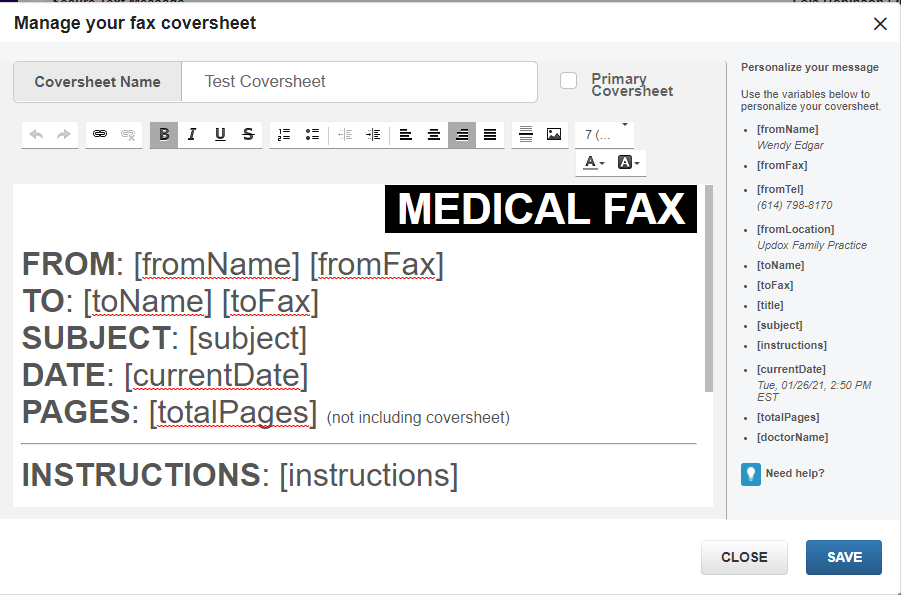Click the Increase indent icon

[373, 135]
